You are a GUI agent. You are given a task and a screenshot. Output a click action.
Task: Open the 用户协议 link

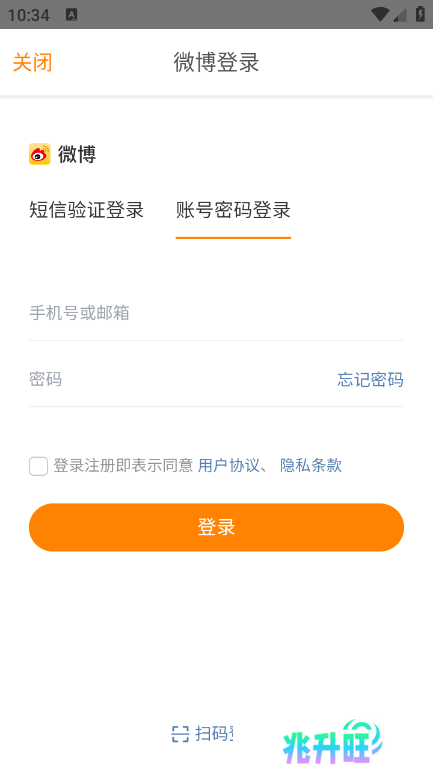pyautogui.click(x=229, y=465)
